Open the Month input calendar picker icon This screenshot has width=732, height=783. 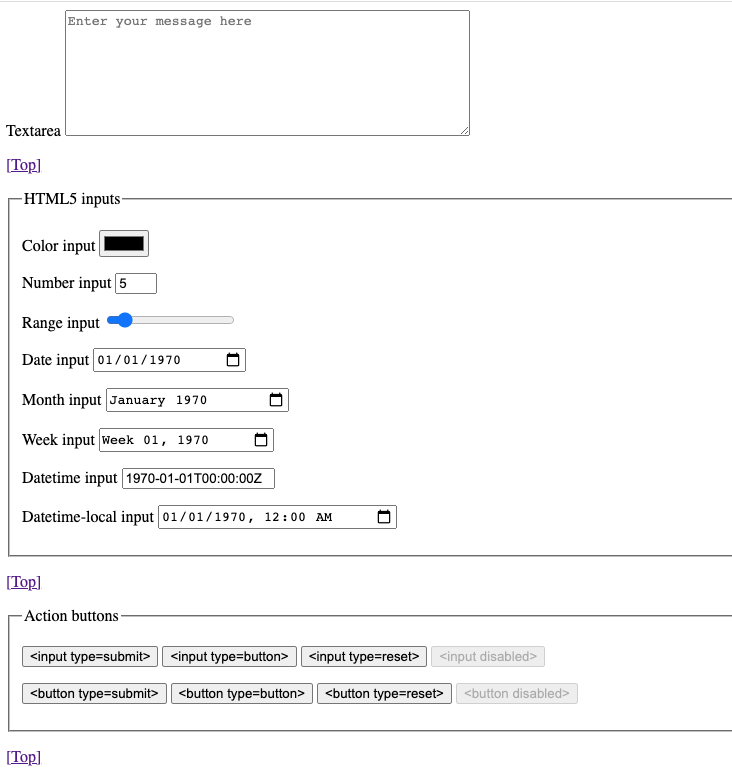coord(276,399)
